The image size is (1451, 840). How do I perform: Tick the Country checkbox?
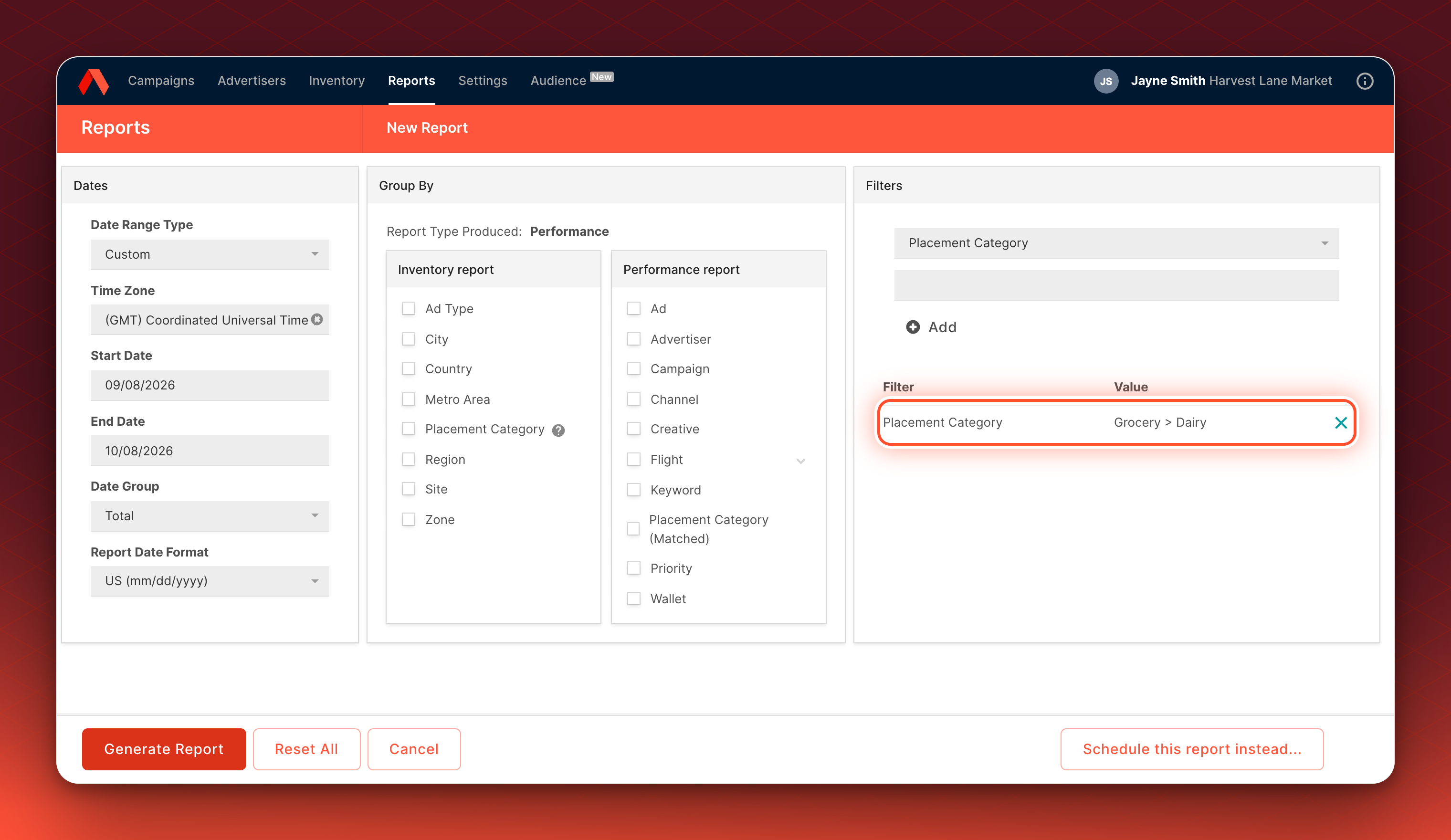point(408,368)
